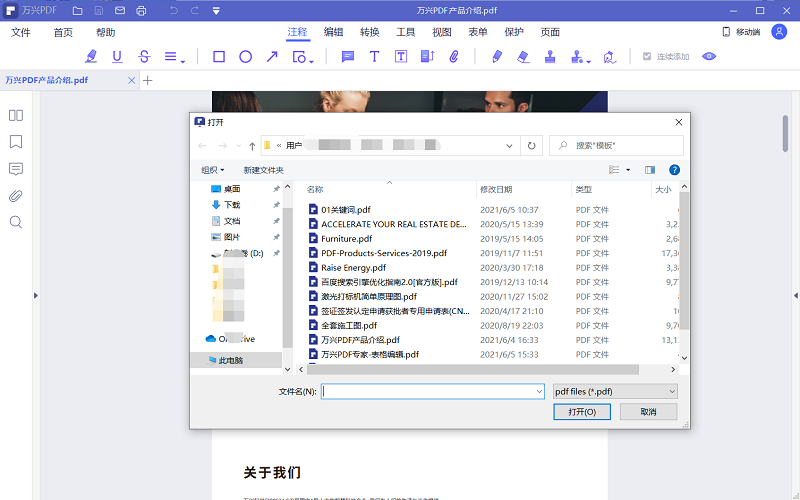Click the 新建文件夹 button
The image size is (800, 500).
[263, 170]
